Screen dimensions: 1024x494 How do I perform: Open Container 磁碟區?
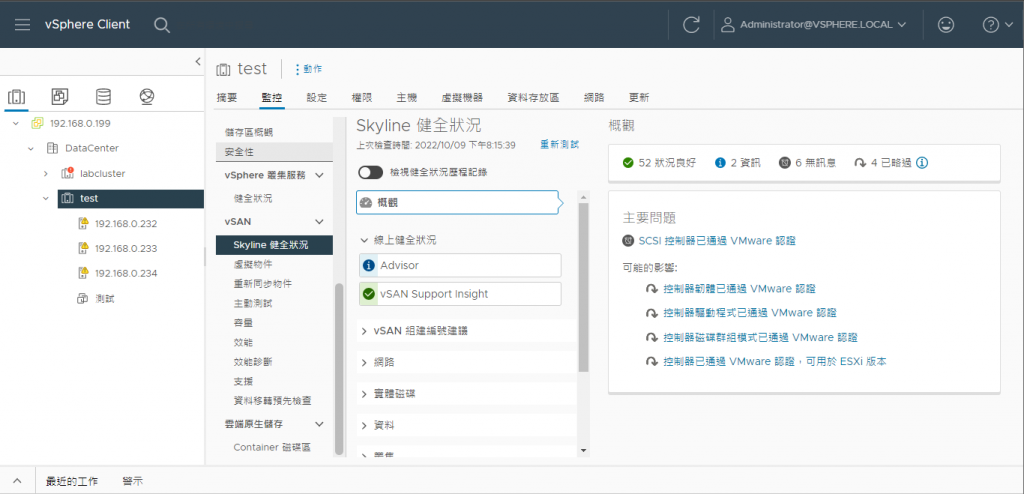(x=272, y=448)
